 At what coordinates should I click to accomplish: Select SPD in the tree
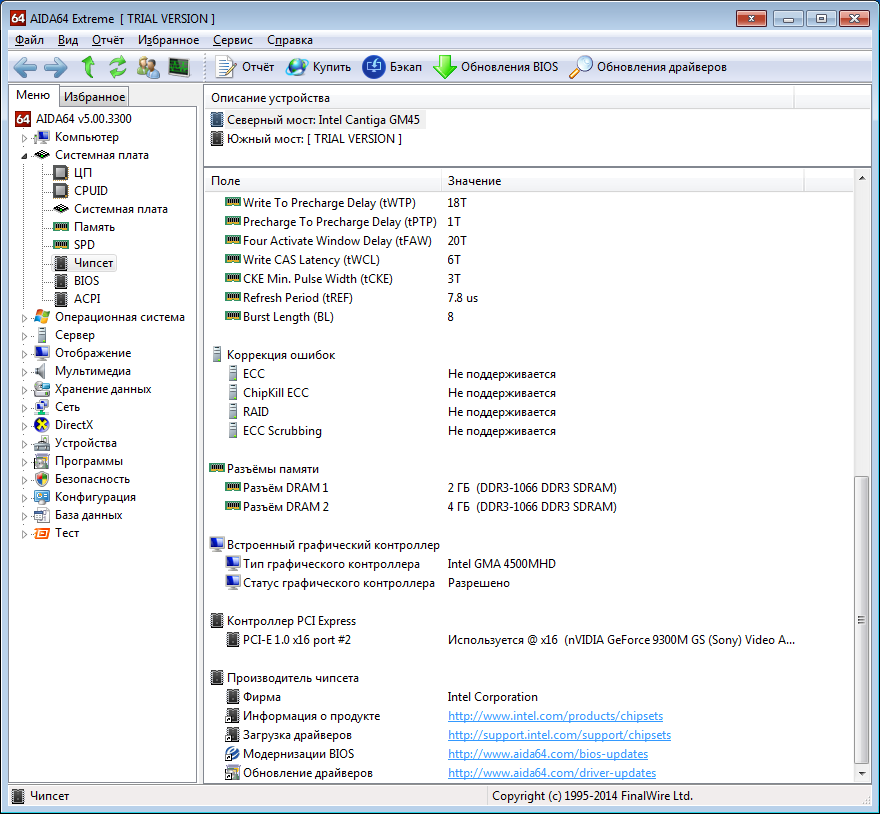[84, 245]
